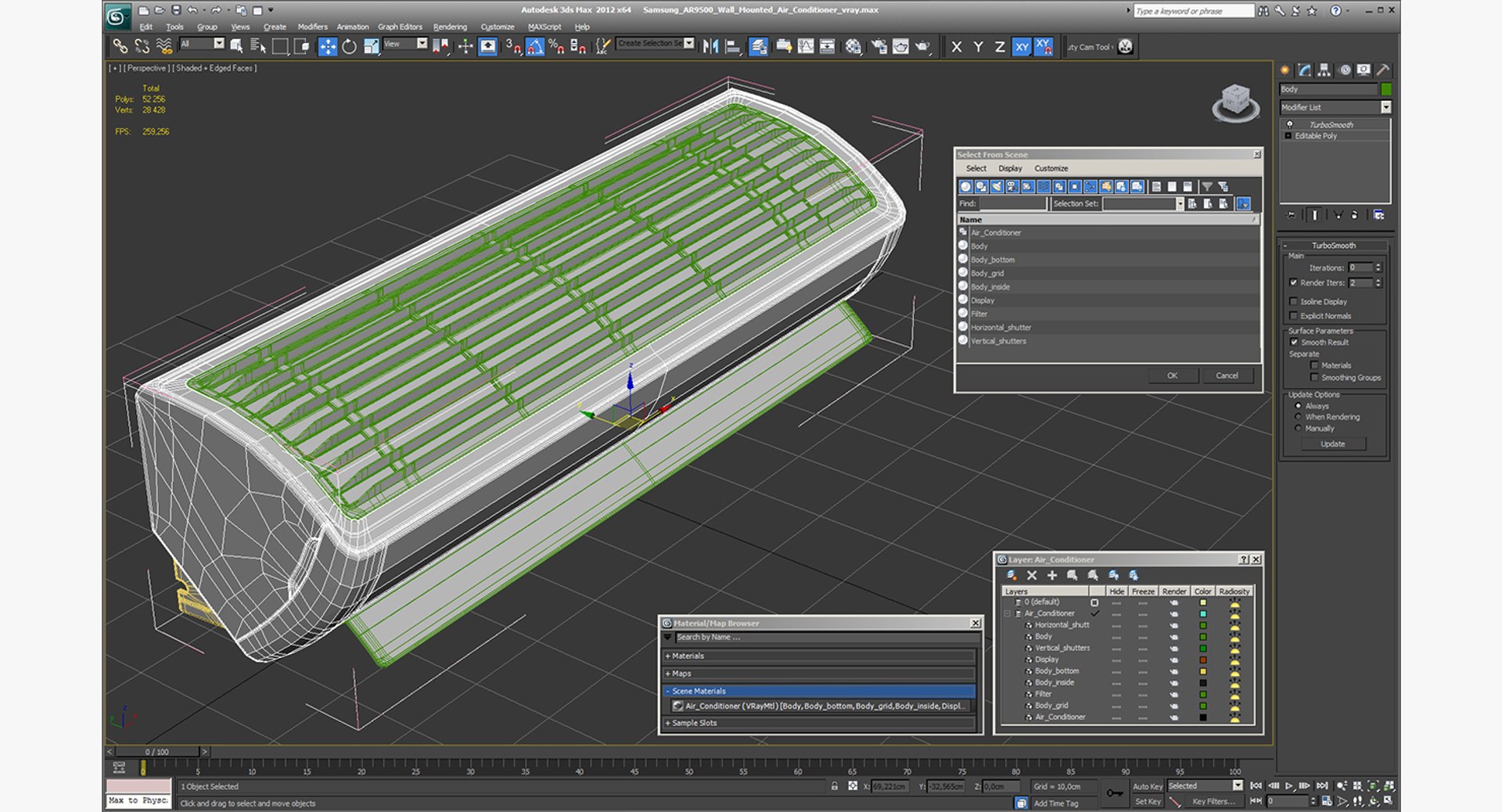Restrict transform to X axis
Viewport: 1502px width, 812px height.
957,47
